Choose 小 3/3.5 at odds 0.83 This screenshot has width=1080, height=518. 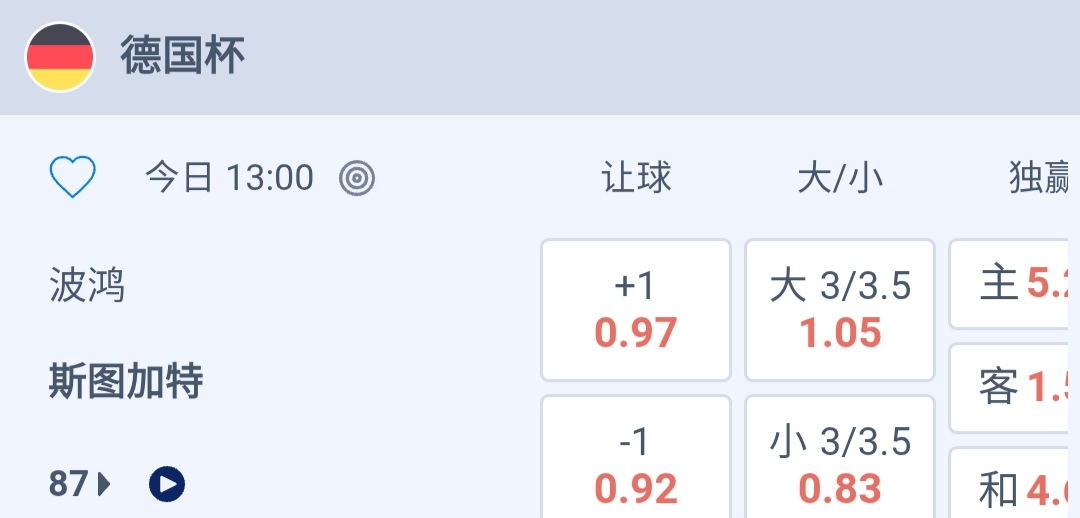click(840, 465)
